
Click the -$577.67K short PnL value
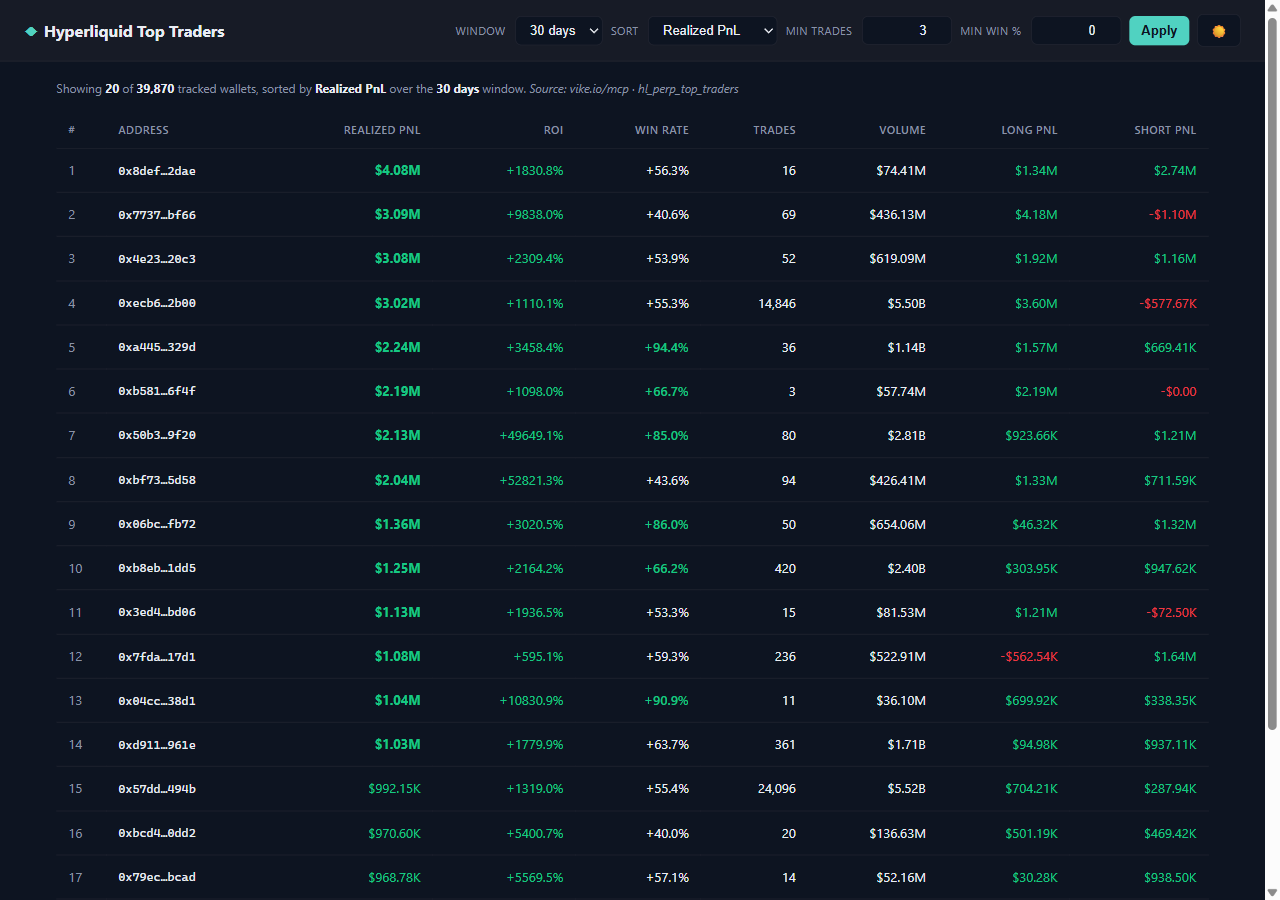coord(1168,303)
